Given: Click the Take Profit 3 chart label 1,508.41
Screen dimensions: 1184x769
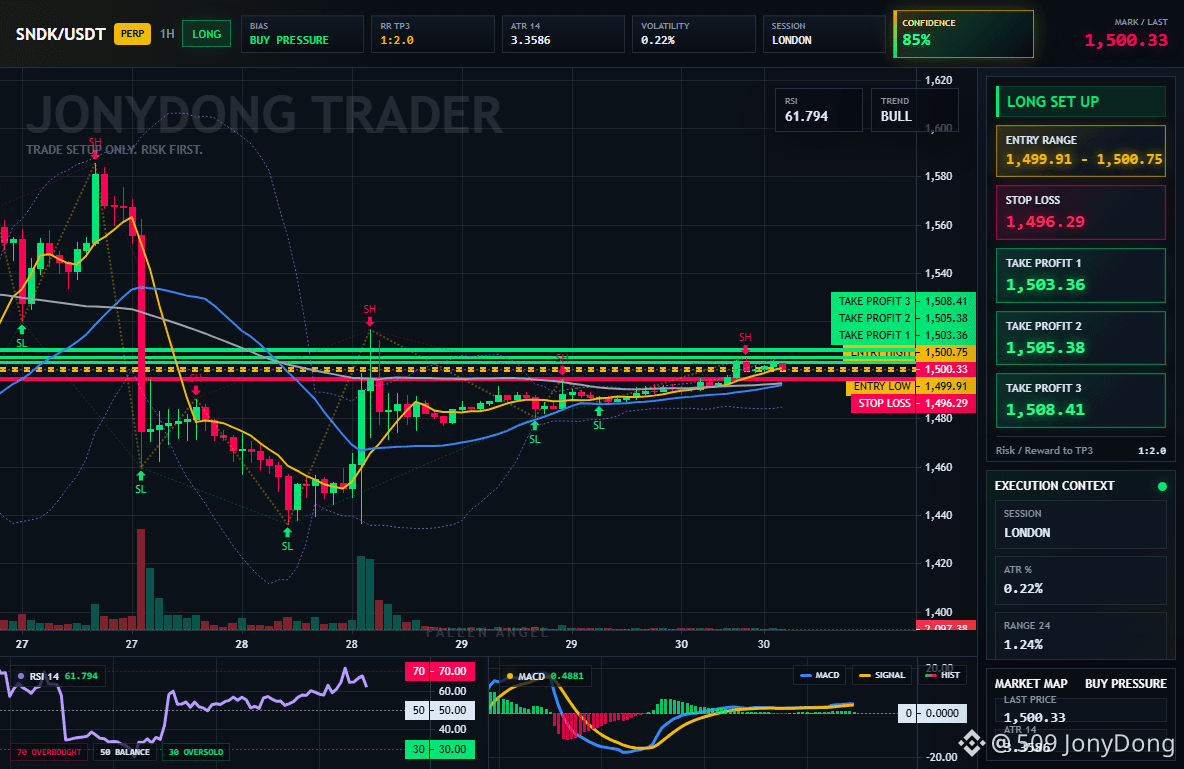Looking at the screenshot, I should click(x=903, y=301).
